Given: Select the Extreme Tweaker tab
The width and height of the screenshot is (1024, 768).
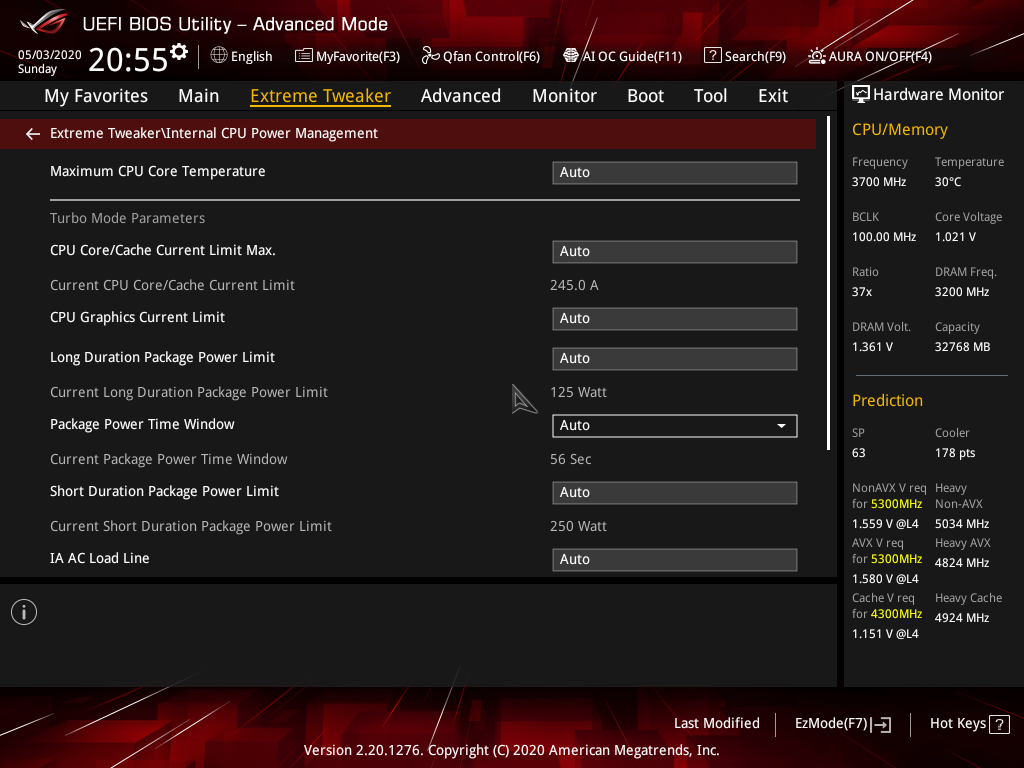Looking at the screenshot, I should [x=321, y=96].
